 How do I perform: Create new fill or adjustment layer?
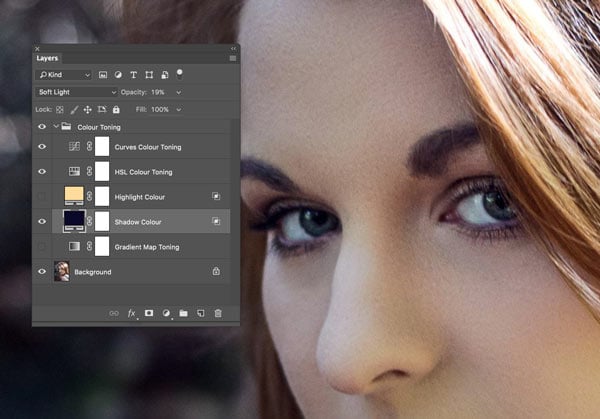166,313
